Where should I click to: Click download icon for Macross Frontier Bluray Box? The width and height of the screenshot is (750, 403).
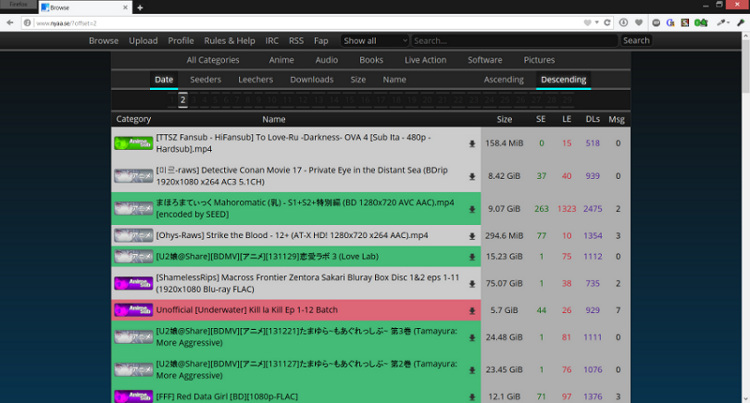click(x=472, y=284)
